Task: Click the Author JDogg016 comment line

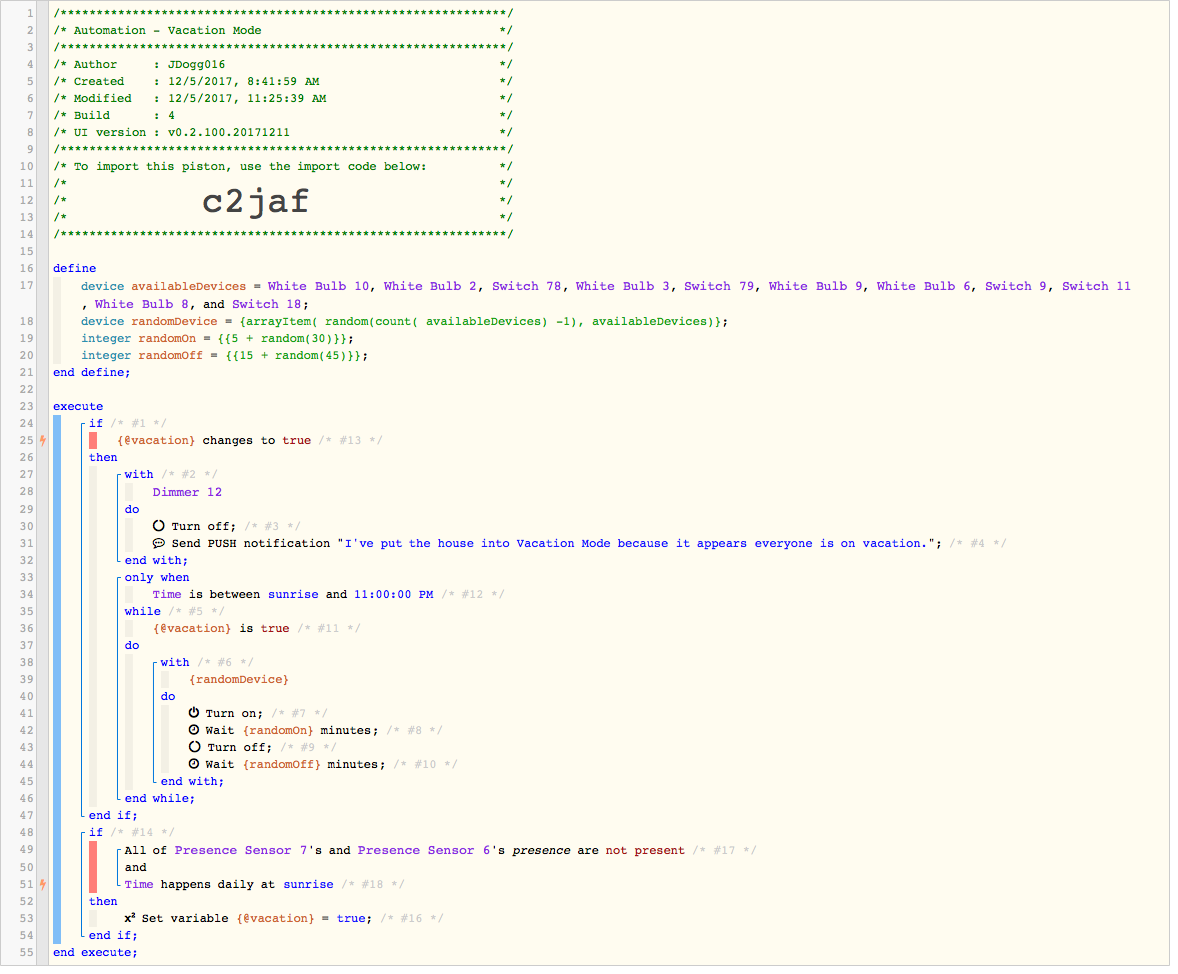Action: (283, 65)
